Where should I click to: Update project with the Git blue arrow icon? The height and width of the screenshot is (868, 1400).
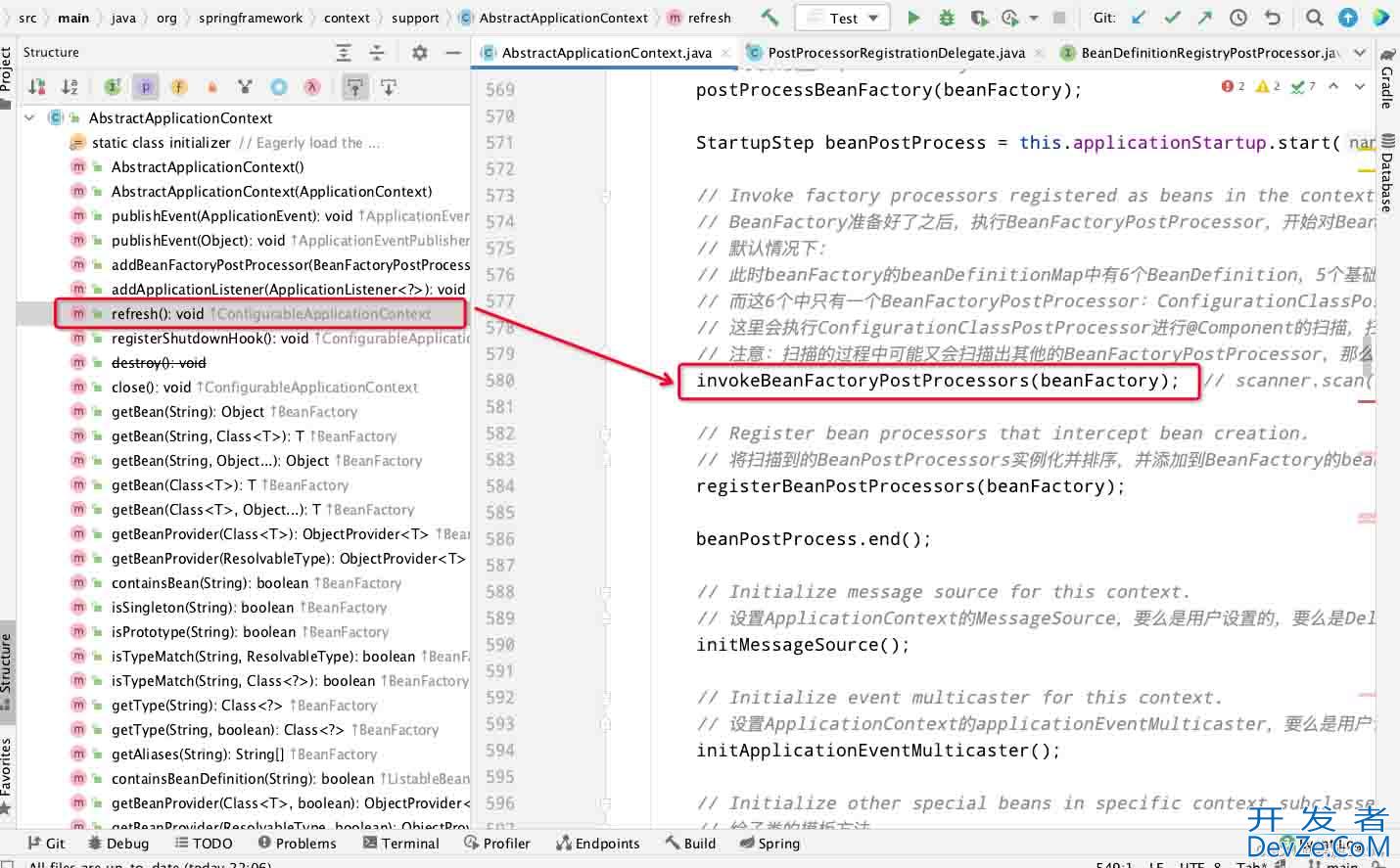1139,17
